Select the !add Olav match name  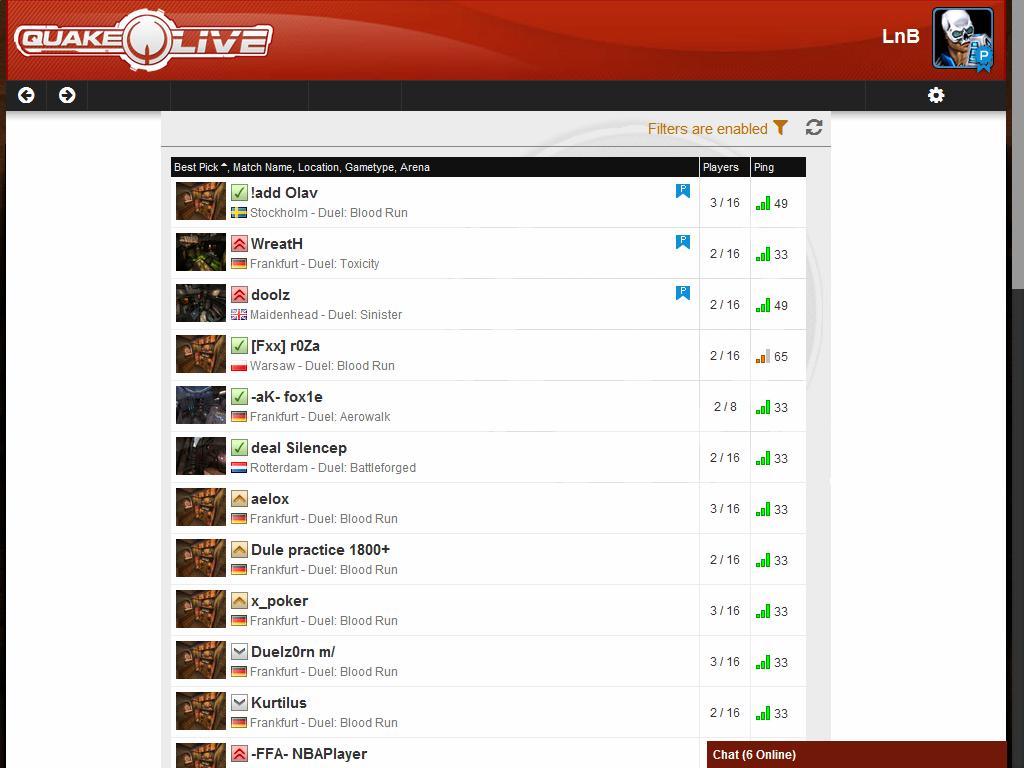[284, 193]
